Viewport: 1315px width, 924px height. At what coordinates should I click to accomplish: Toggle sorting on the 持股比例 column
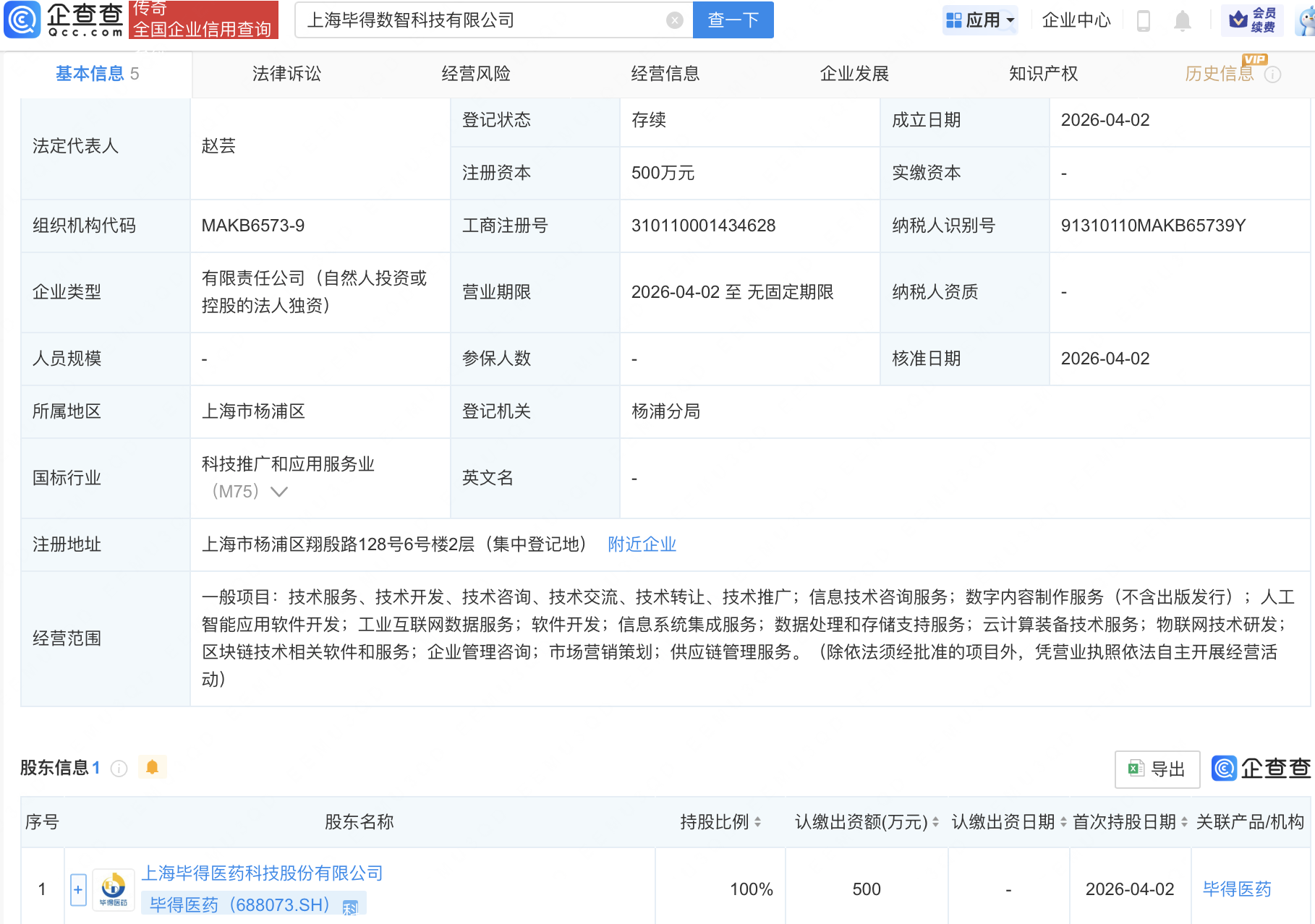click(757, 822)
